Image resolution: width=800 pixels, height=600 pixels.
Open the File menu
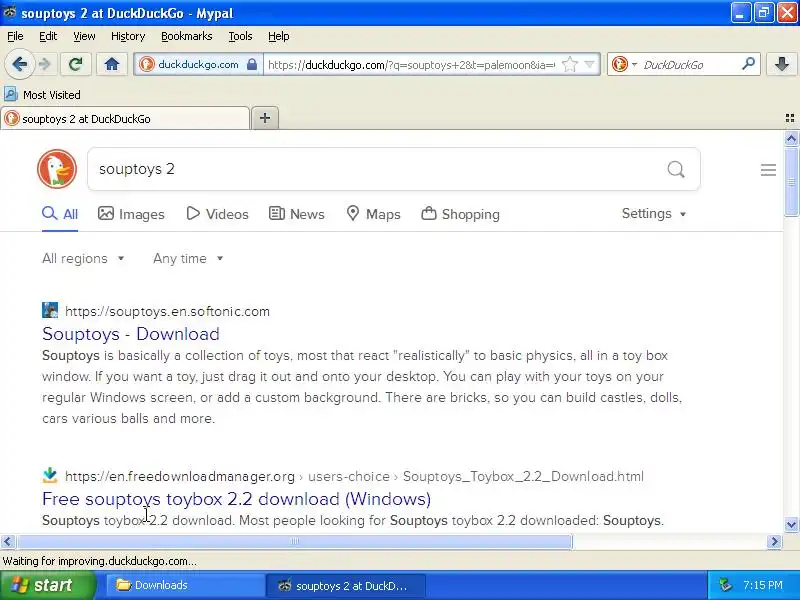(15, 36)
